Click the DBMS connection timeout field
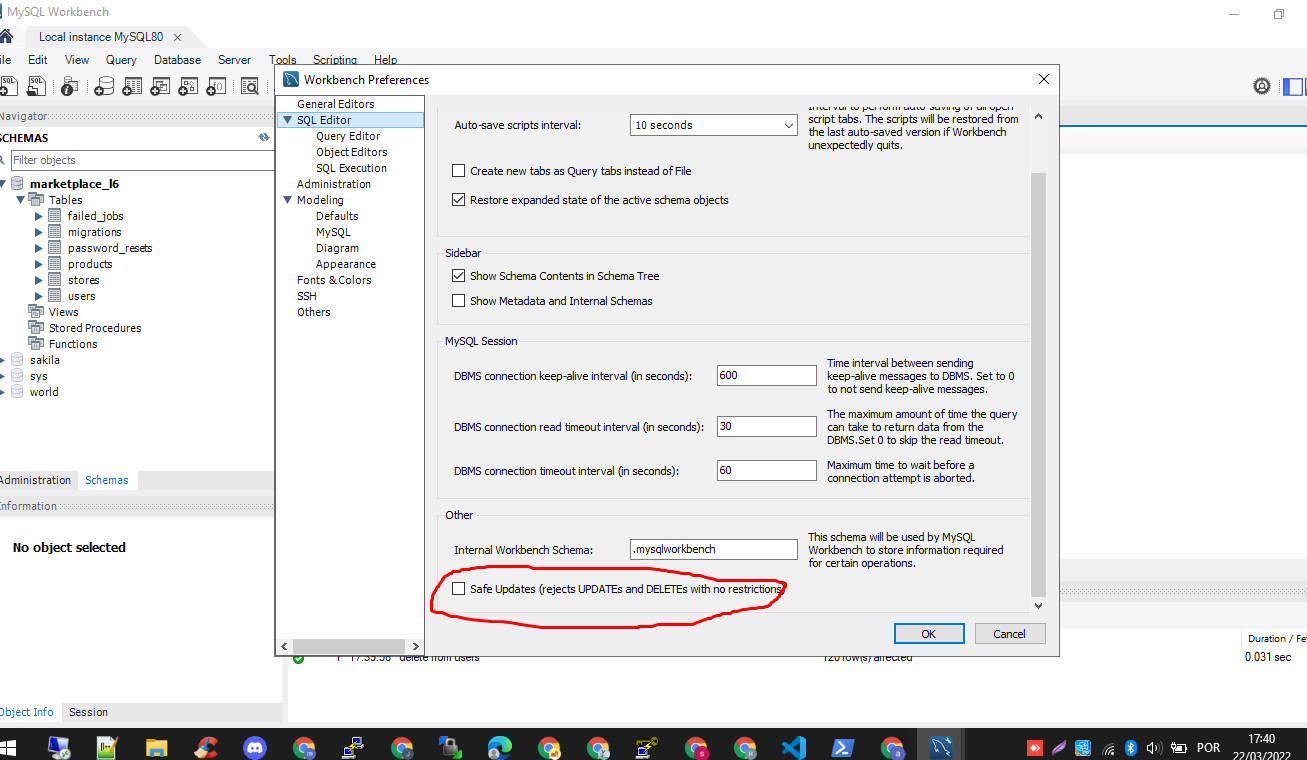Image resolution: width=1307 pixels, height=760 pixels. point(767,470)
